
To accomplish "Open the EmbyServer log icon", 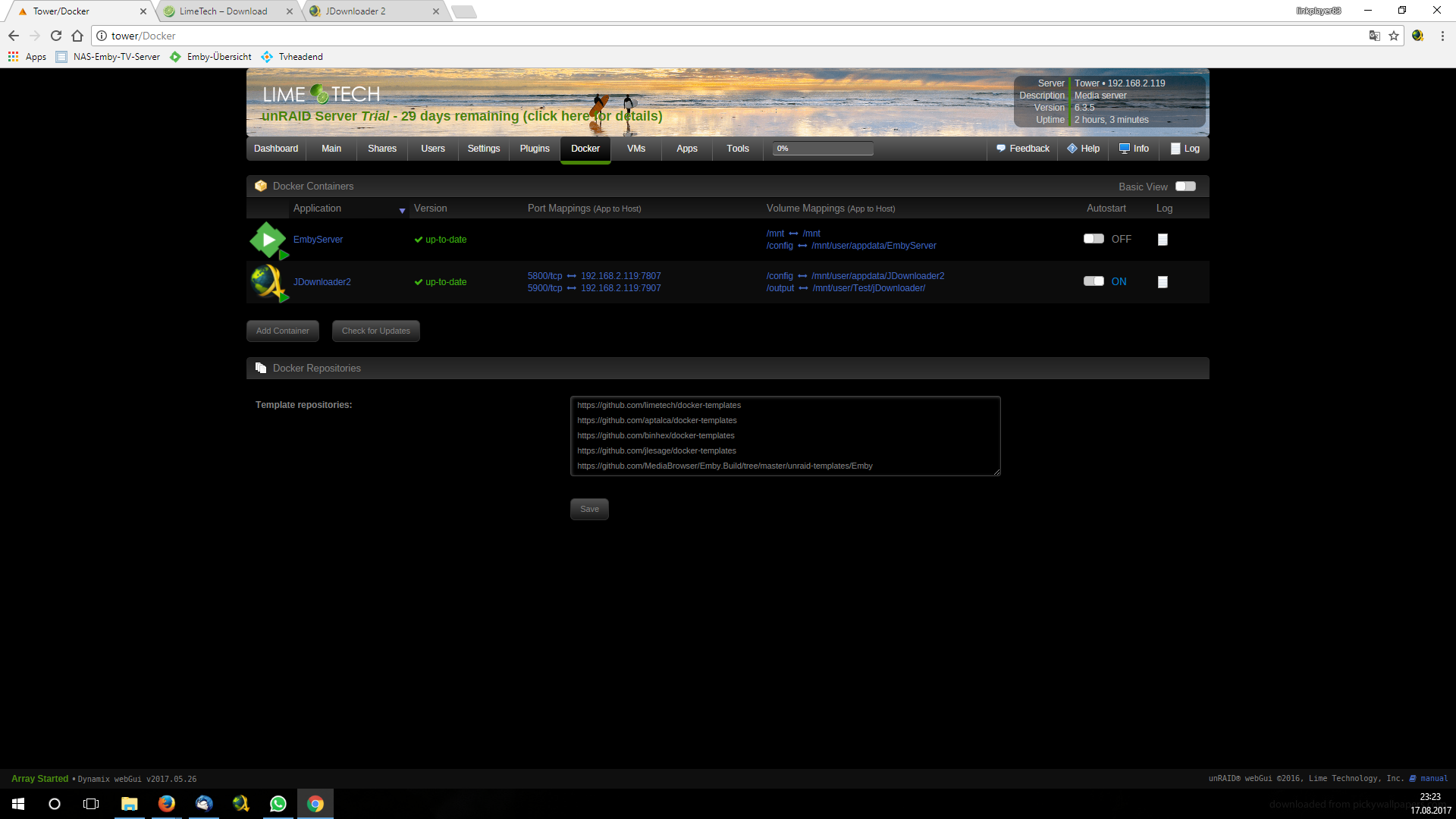I will [x=1163, y=240].
